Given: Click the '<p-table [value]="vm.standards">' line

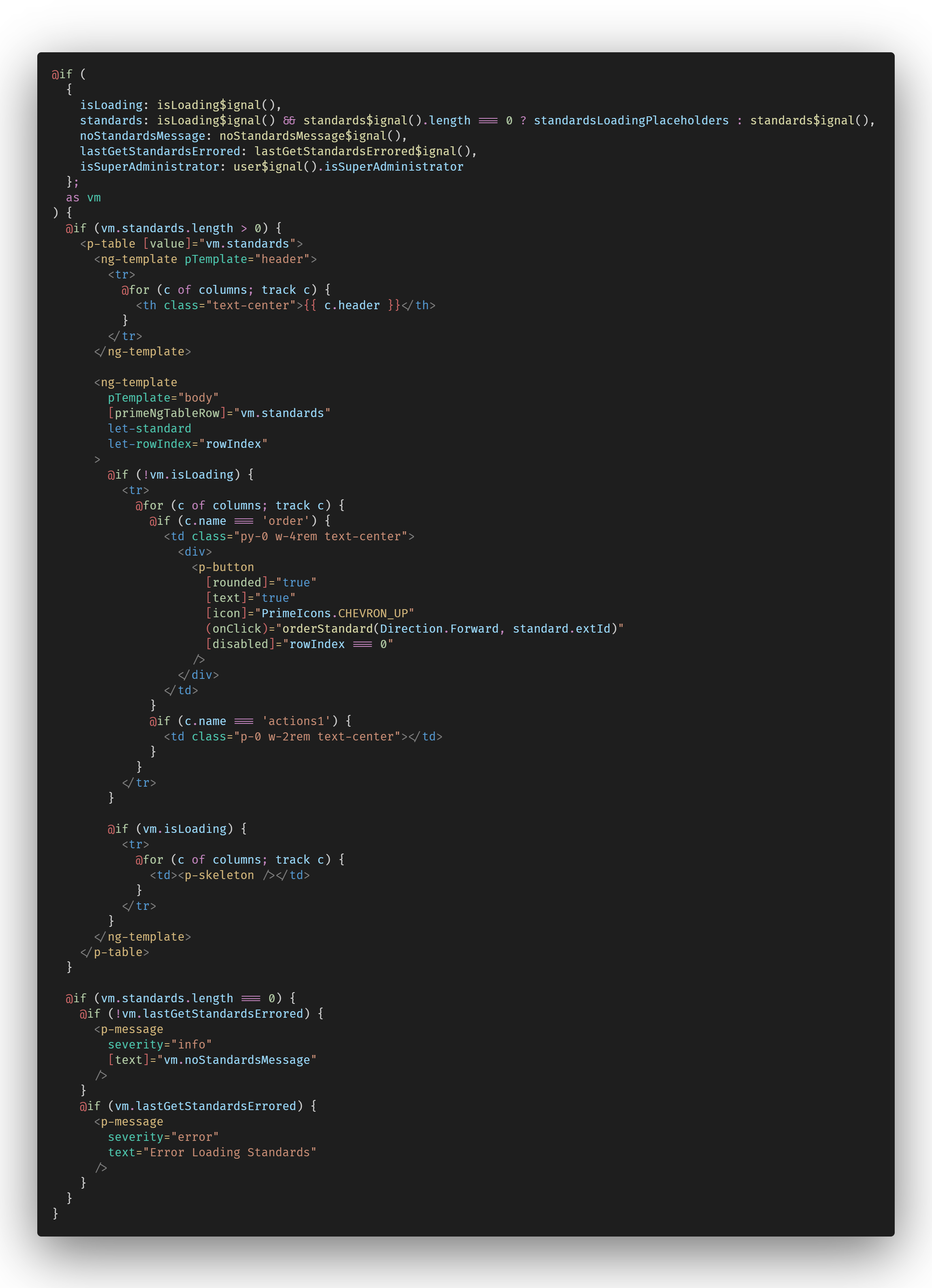Looking at the screenshot, I should click(191, 244).
